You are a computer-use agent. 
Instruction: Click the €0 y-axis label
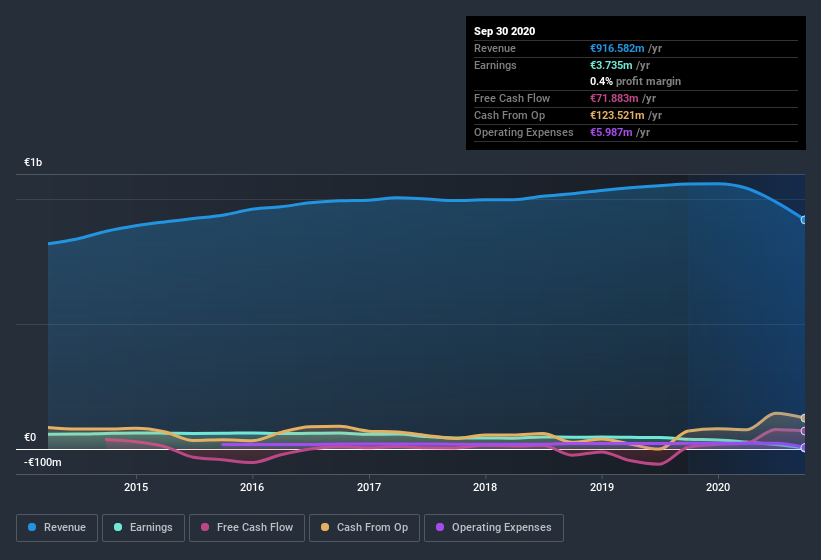point(30,437)
